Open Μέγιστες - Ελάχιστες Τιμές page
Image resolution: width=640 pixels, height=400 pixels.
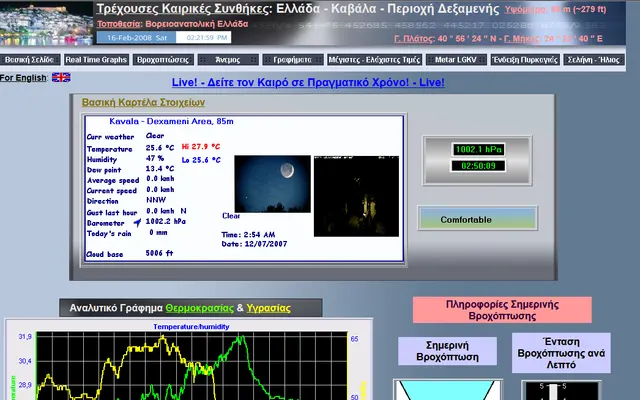pos(374,60)
